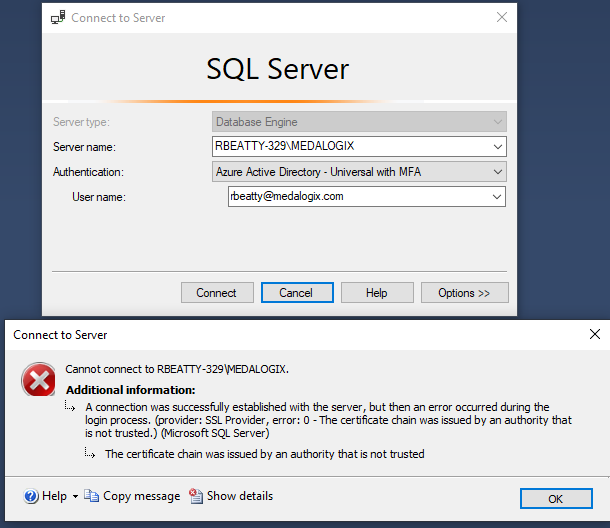Click the 'Server type:' label
The width and height of the screenshot is (610, 528).
[x=81, y=122]
